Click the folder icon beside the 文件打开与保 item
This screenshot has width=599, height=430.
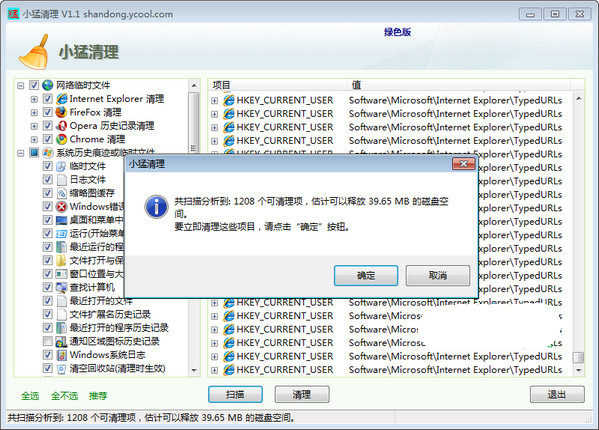pos(61,260)
